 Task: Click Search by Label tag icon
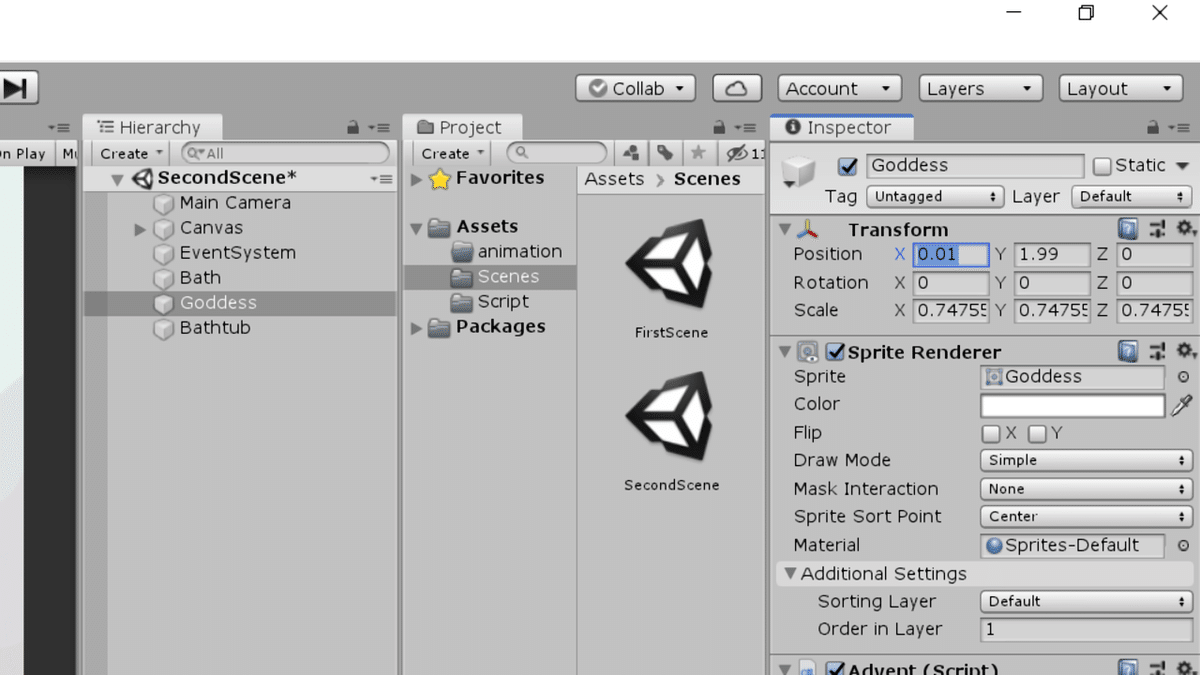(665, 153)
